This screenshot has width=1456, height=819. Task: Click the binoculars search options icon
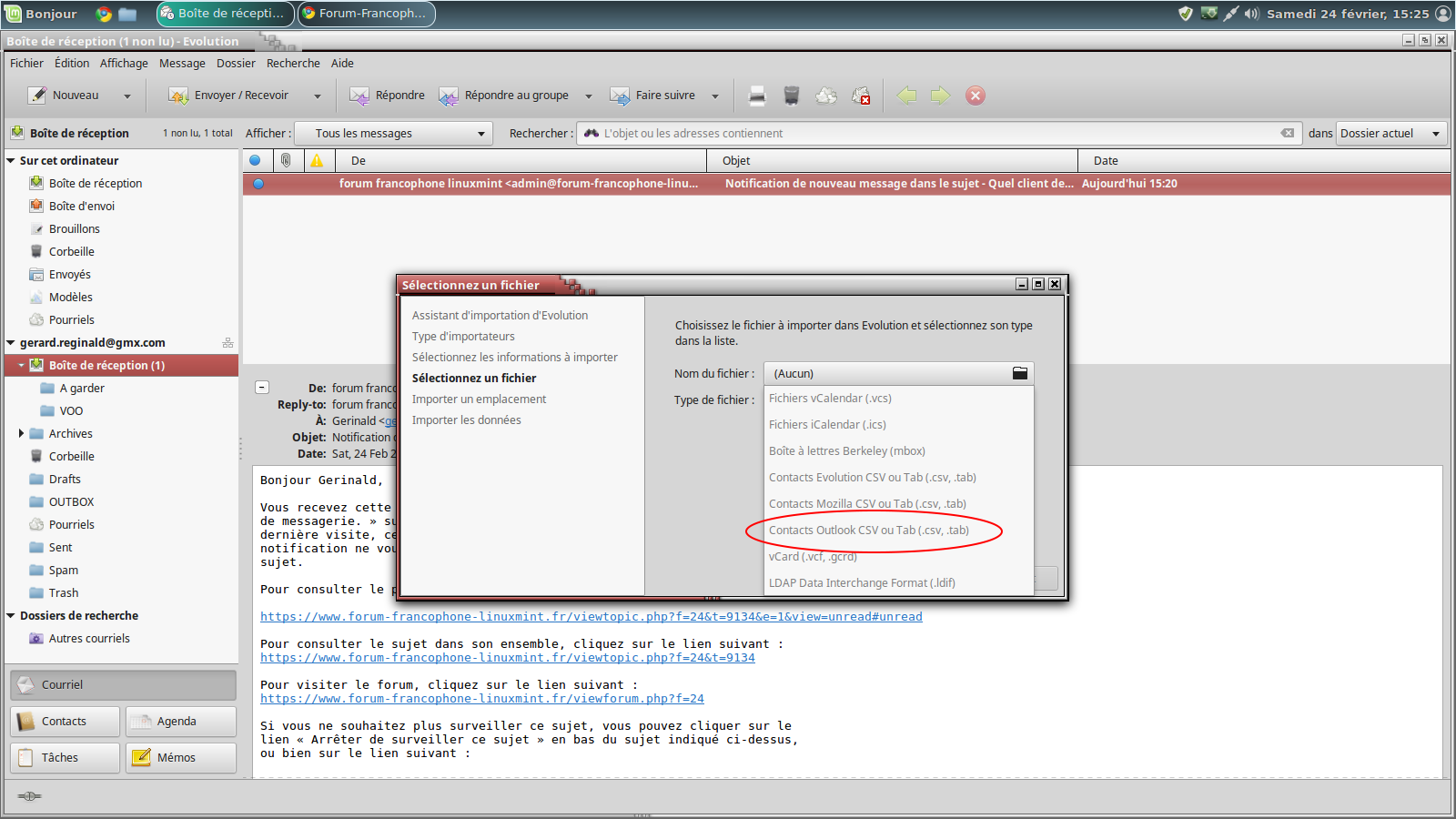point(591,133)
